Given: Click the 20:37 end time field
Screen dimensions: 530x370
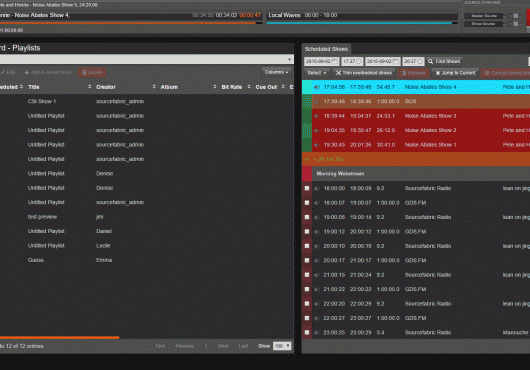Looking at the screenshot, I should [x=413, y=61].
